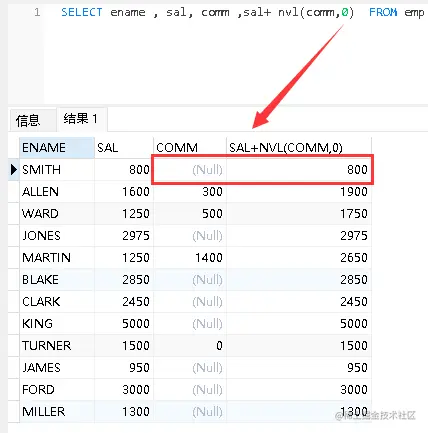
Task: Click BLAKE's SAL value 2850
Action: pos(136,280)
